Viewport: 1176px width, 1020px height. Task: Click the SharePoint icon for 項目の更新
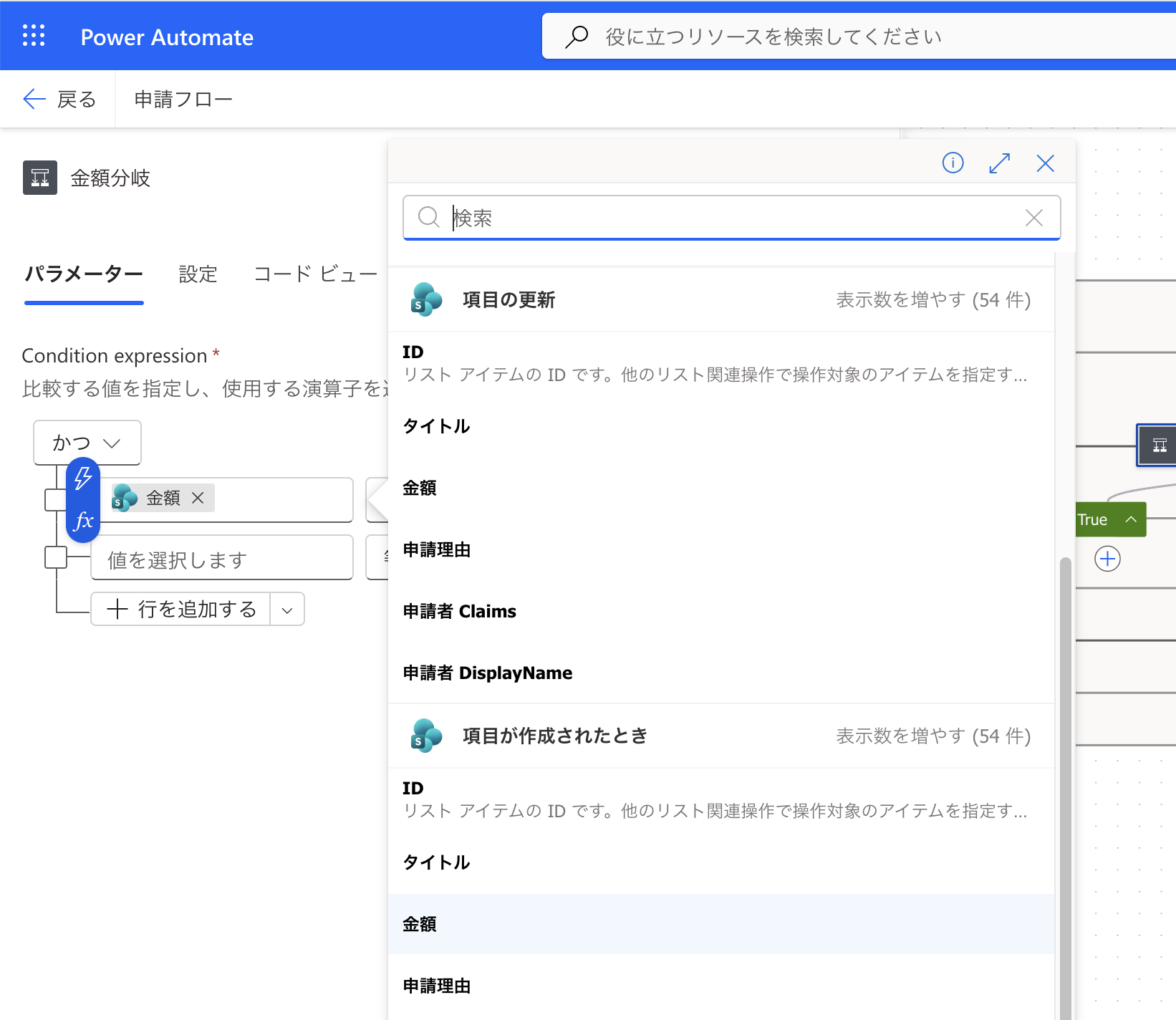point(426,299)
